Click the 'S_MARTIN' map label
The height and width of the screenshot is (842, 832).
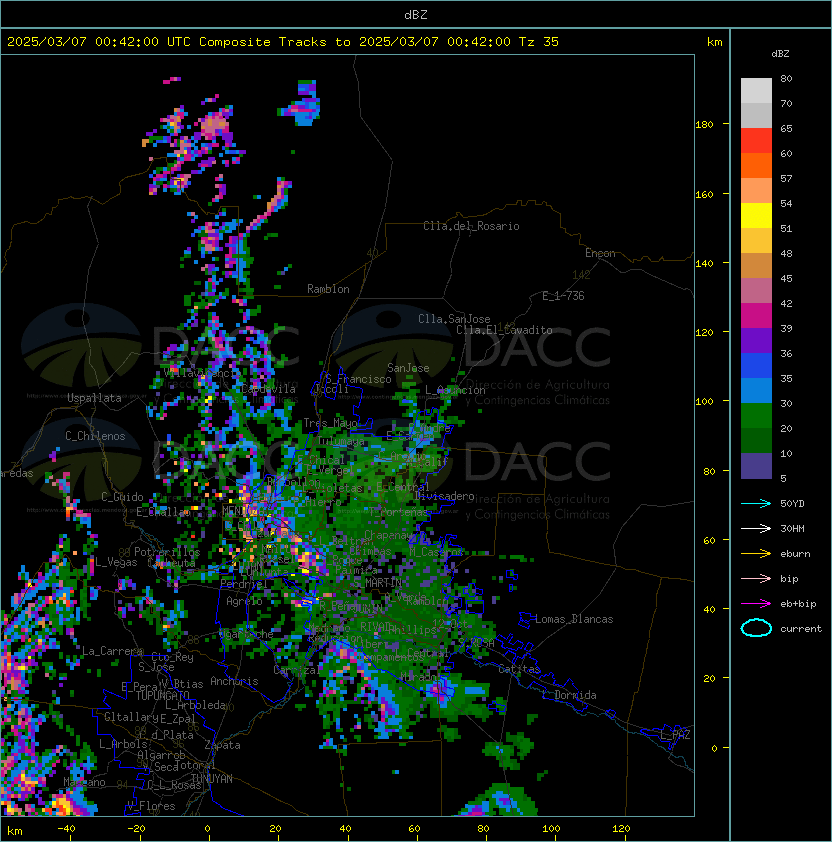(x=378, y=583)
